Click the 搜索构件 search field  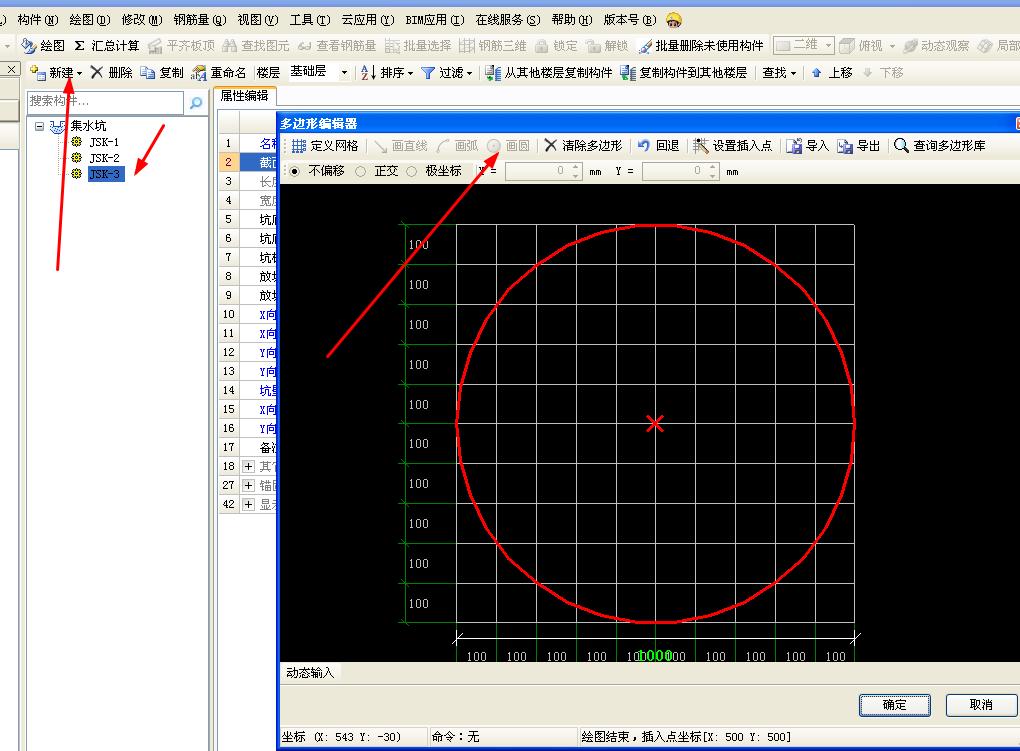(105, 102)
